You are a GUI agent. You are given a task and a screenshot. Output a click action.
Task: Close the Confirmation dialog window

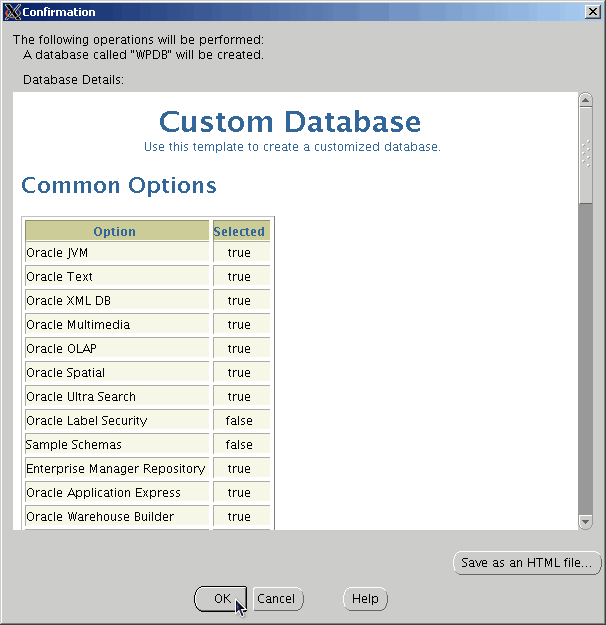coord(591,12)
